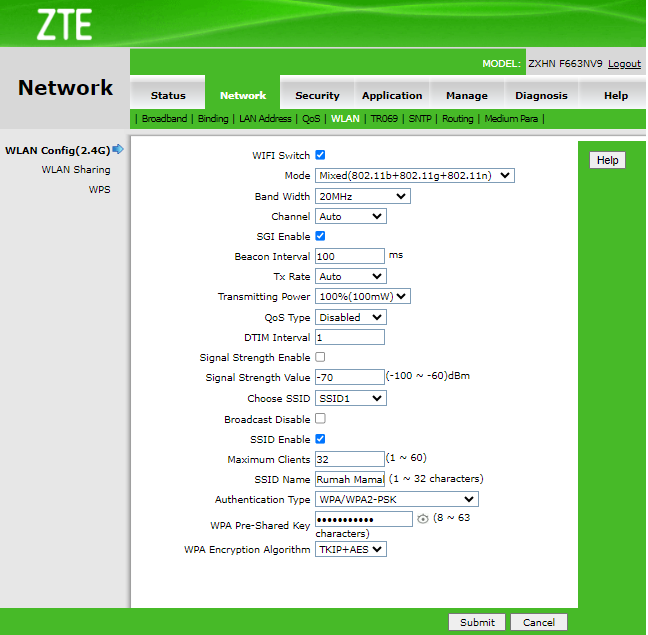Viewport: 648px width, 635px height.
Task: Click the eye icon to reveal WPA key
Action: pyautogui.click(x=423, y=519)
